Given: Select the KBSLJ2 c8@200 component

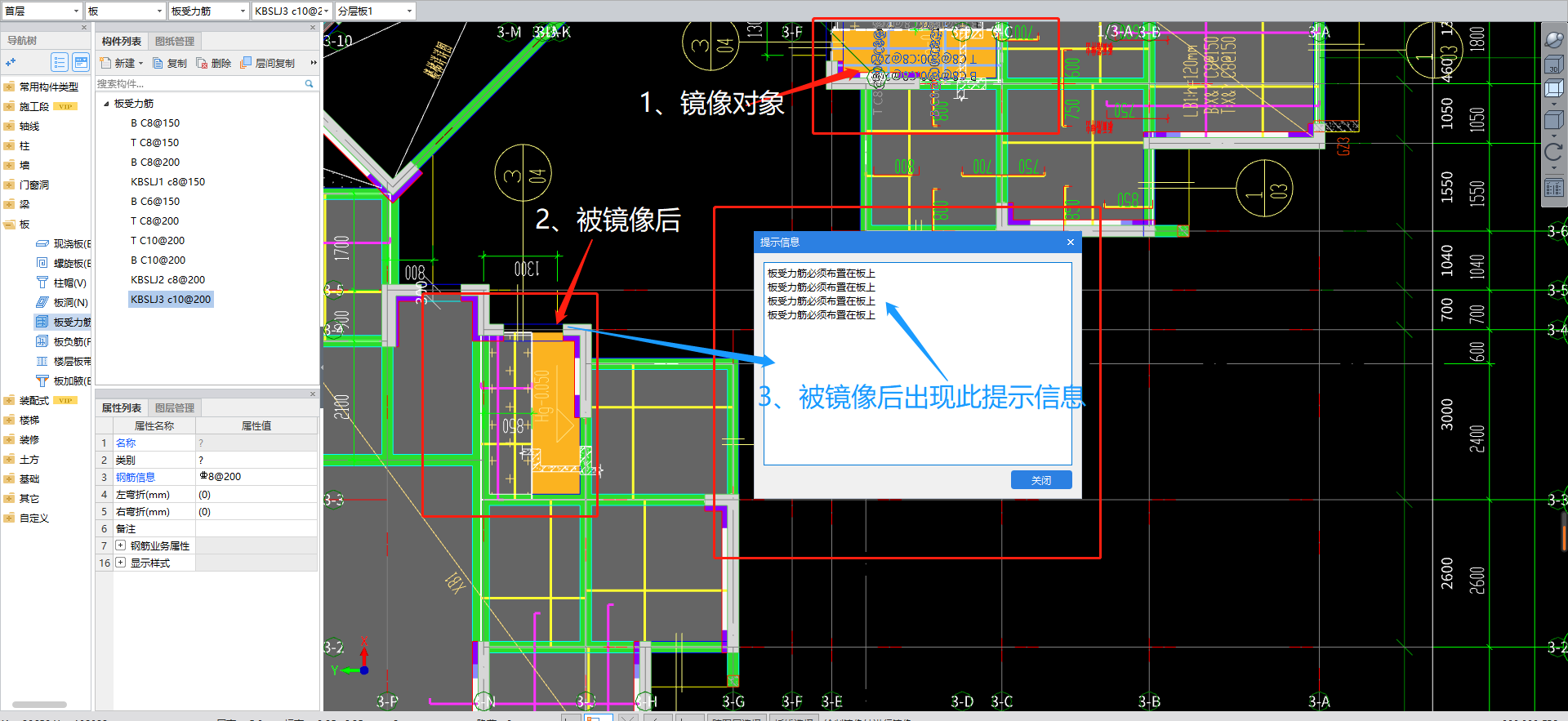Looking at the screenshot, I should [x=168, y=280].
